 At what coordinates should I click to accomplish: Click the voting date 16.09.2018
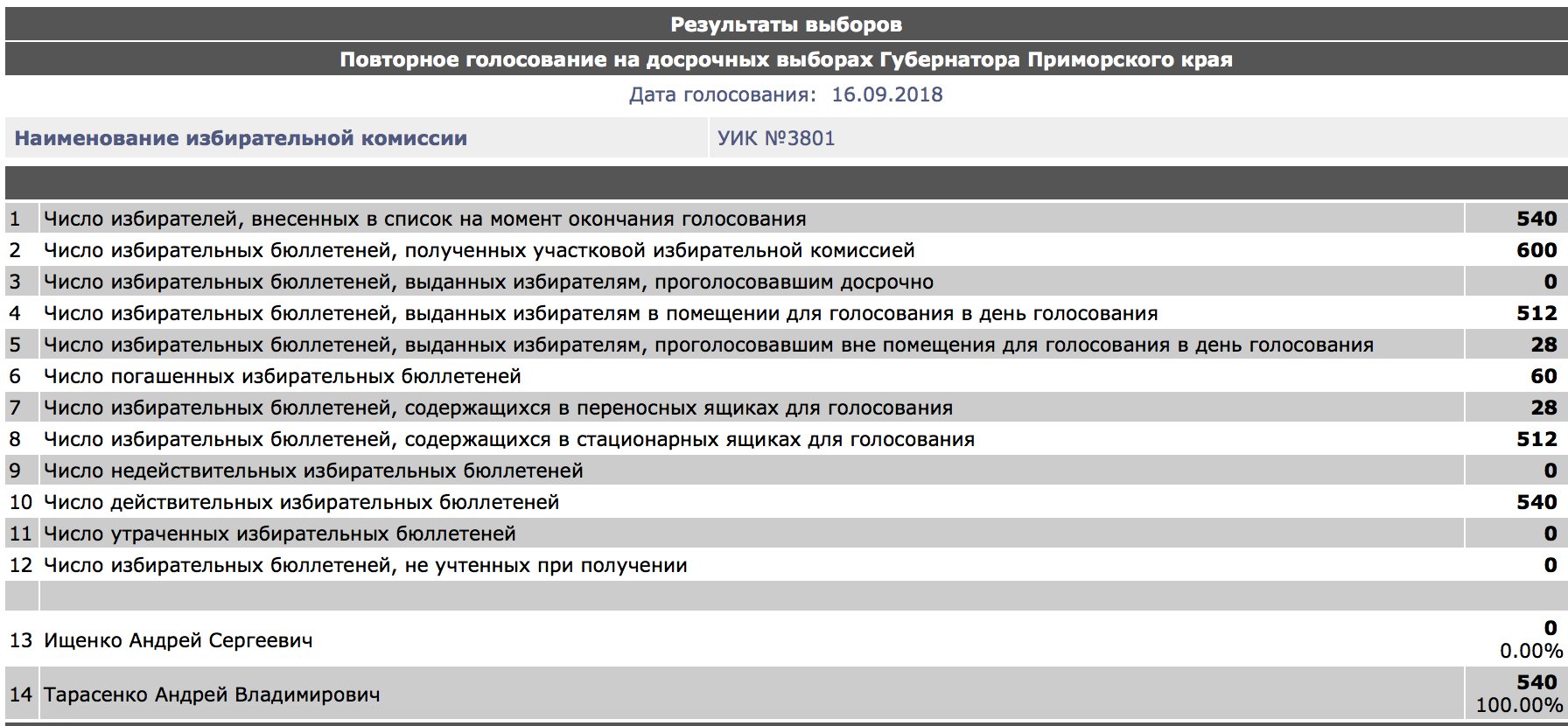coord(887,94)
